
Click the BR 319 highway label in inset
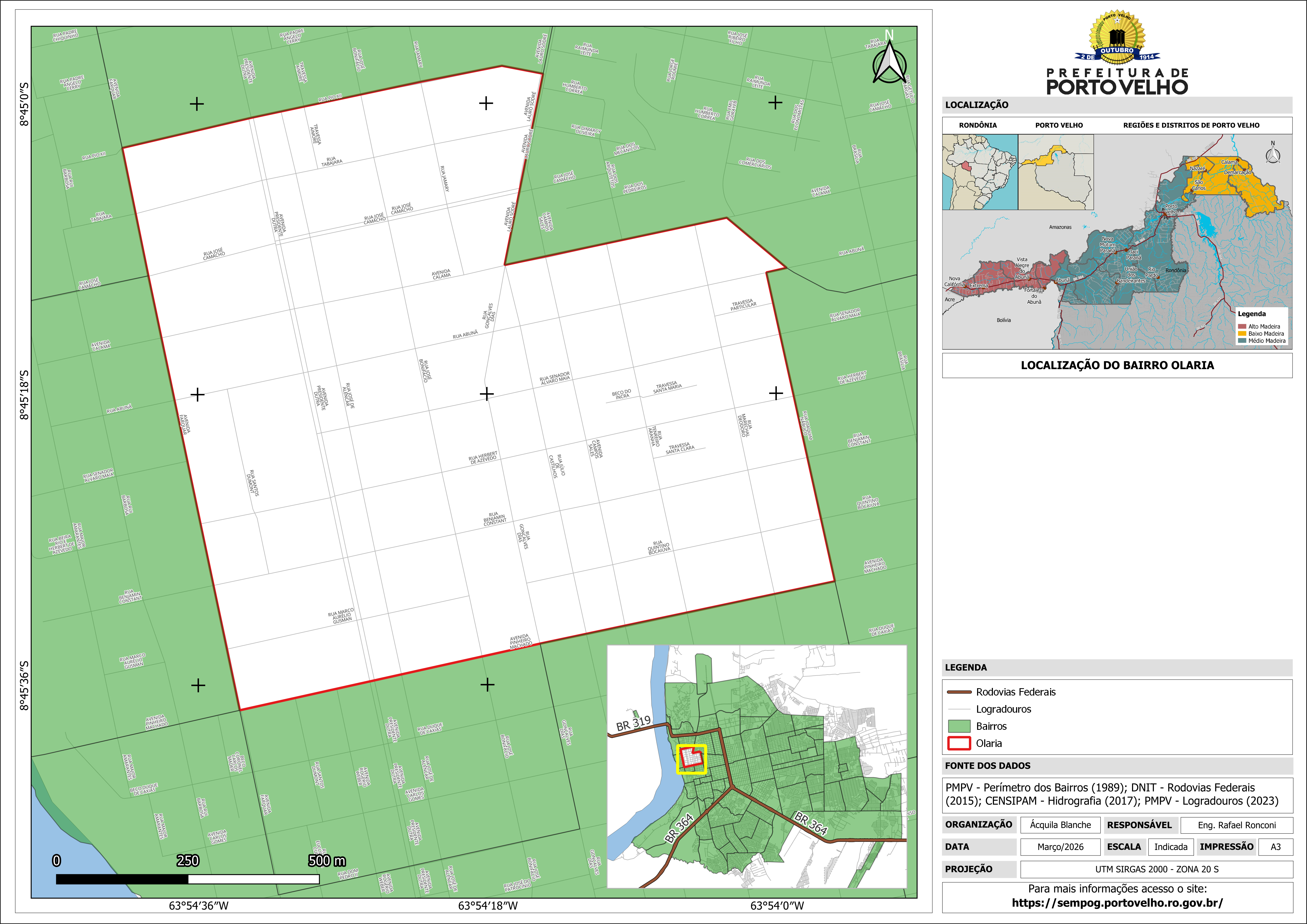tap(633, 723)
